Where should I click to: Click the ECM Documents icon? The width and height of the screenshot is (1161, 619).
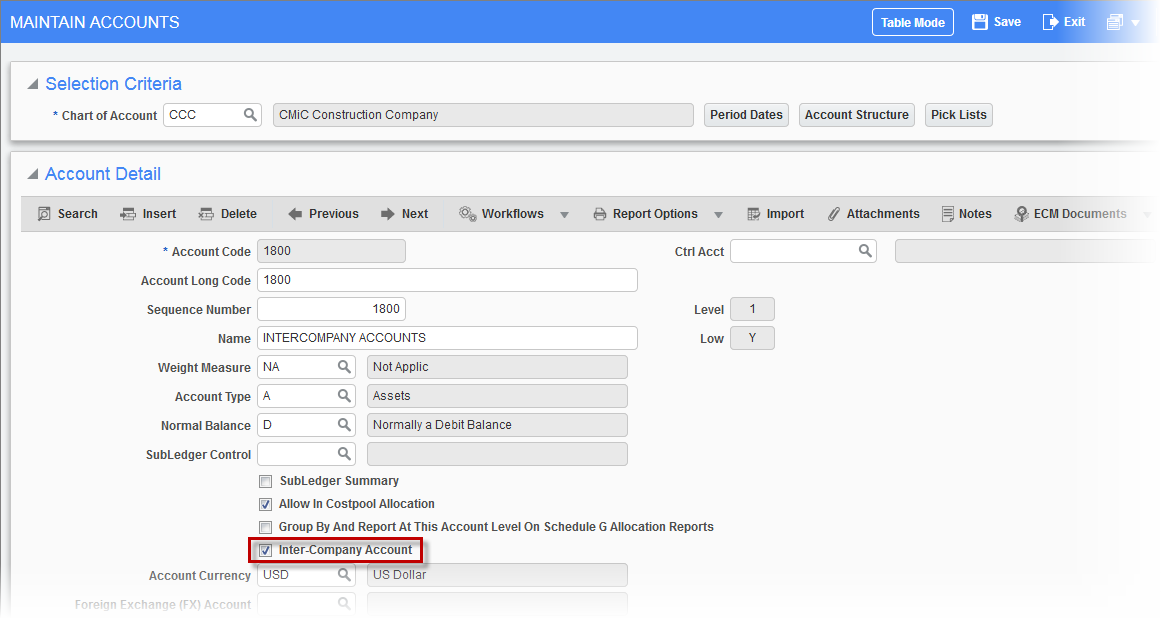pyautogui.click(x=1022, y=214)
